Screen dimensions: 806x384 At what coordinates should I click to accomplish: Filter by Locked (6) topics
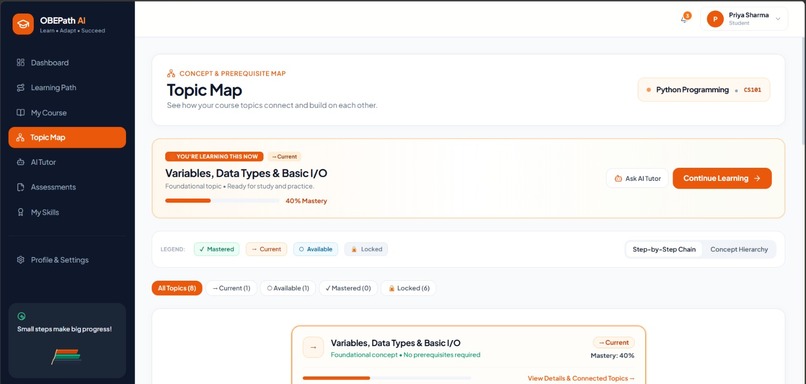[x=409, y=288]
